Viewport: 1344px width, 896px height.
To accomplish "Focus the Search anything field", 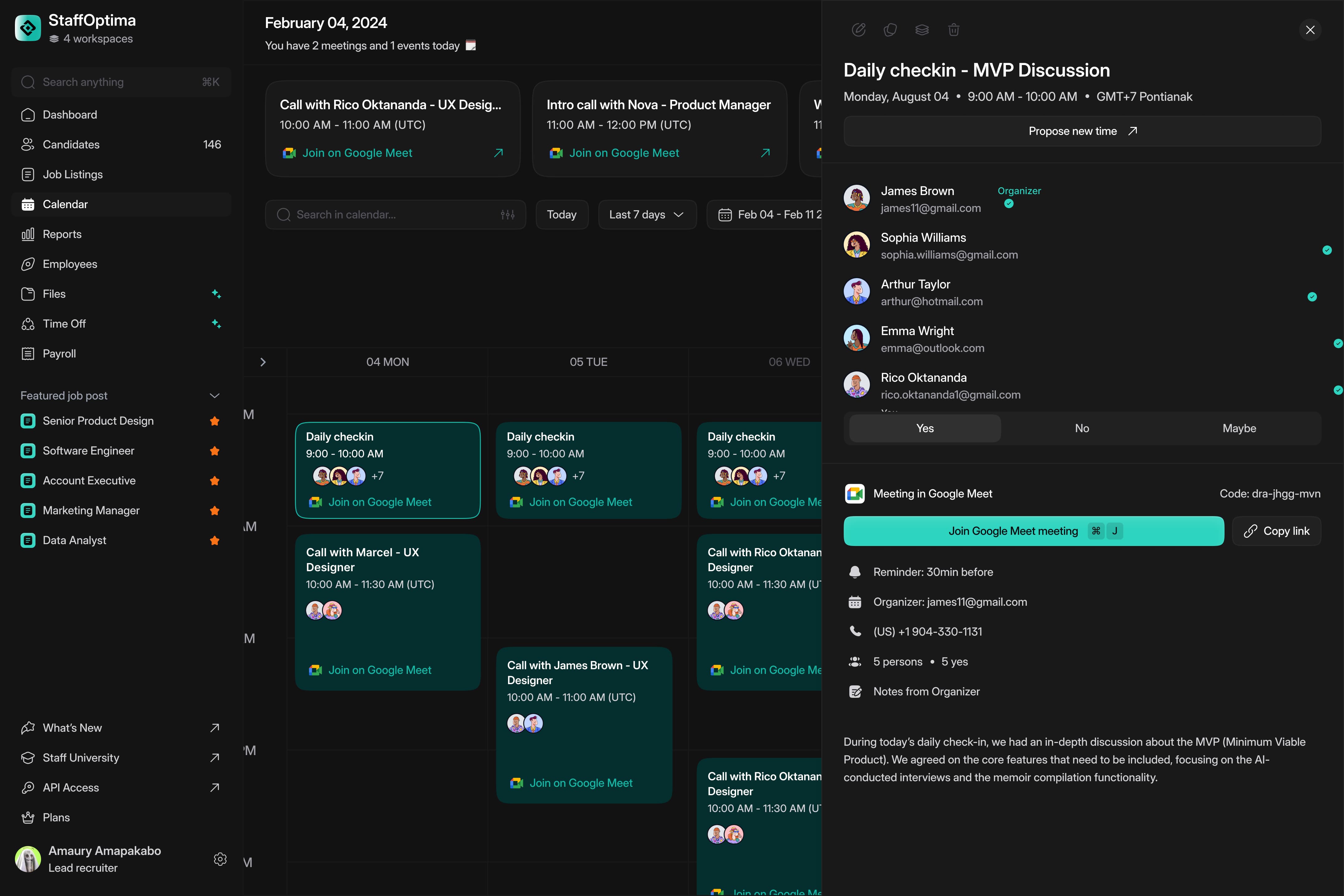I will [x=121, y=82].
